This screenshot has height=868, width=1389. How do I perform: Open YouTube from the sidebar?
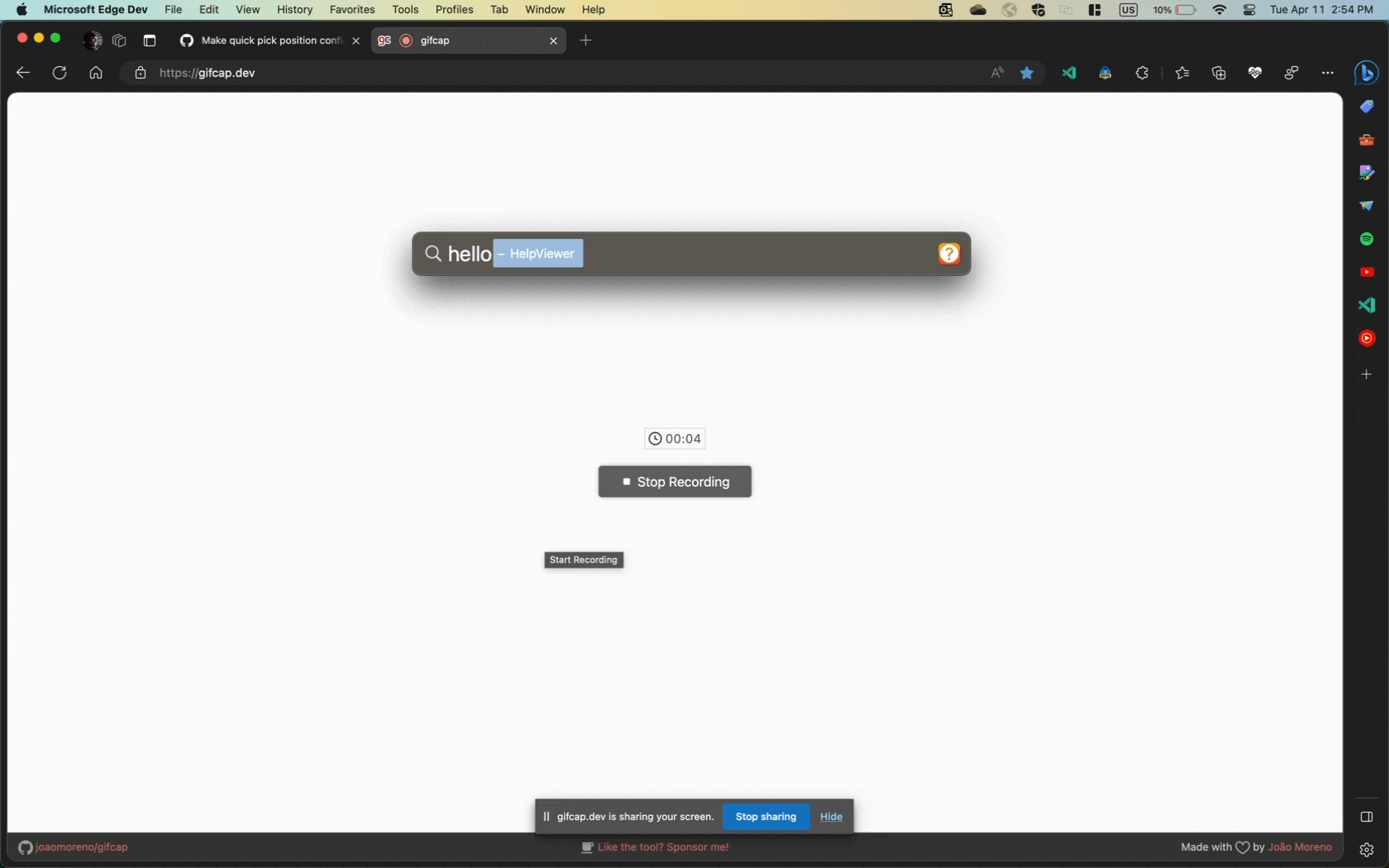click(1367, 272)
